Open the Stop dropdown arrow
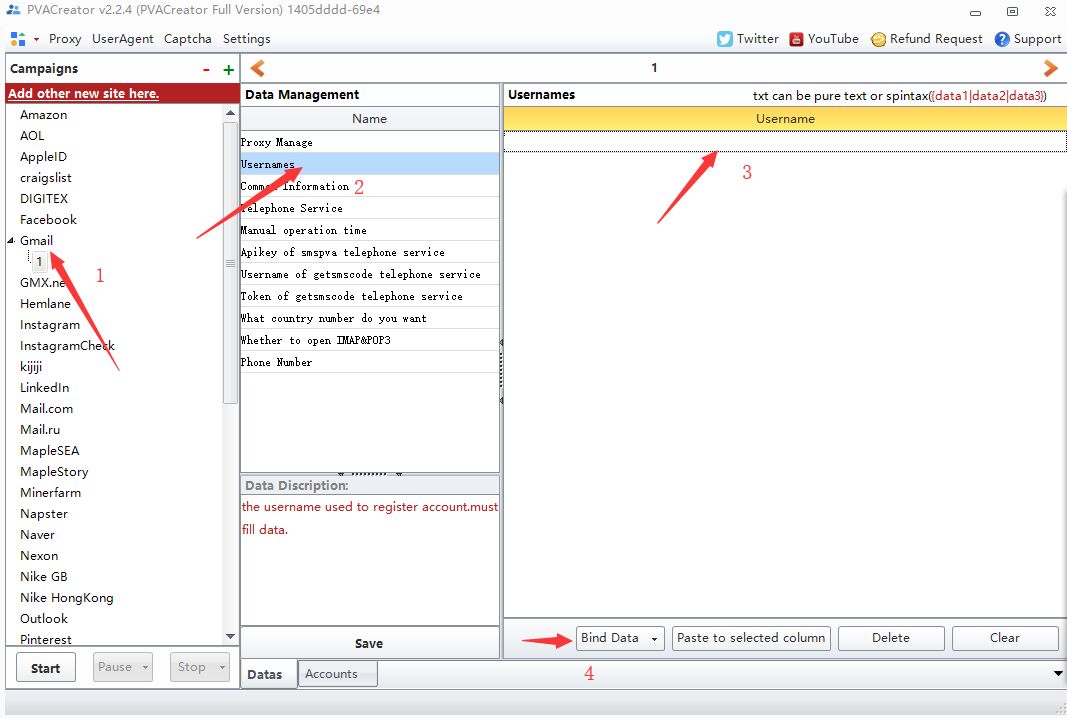 point(222,668)
